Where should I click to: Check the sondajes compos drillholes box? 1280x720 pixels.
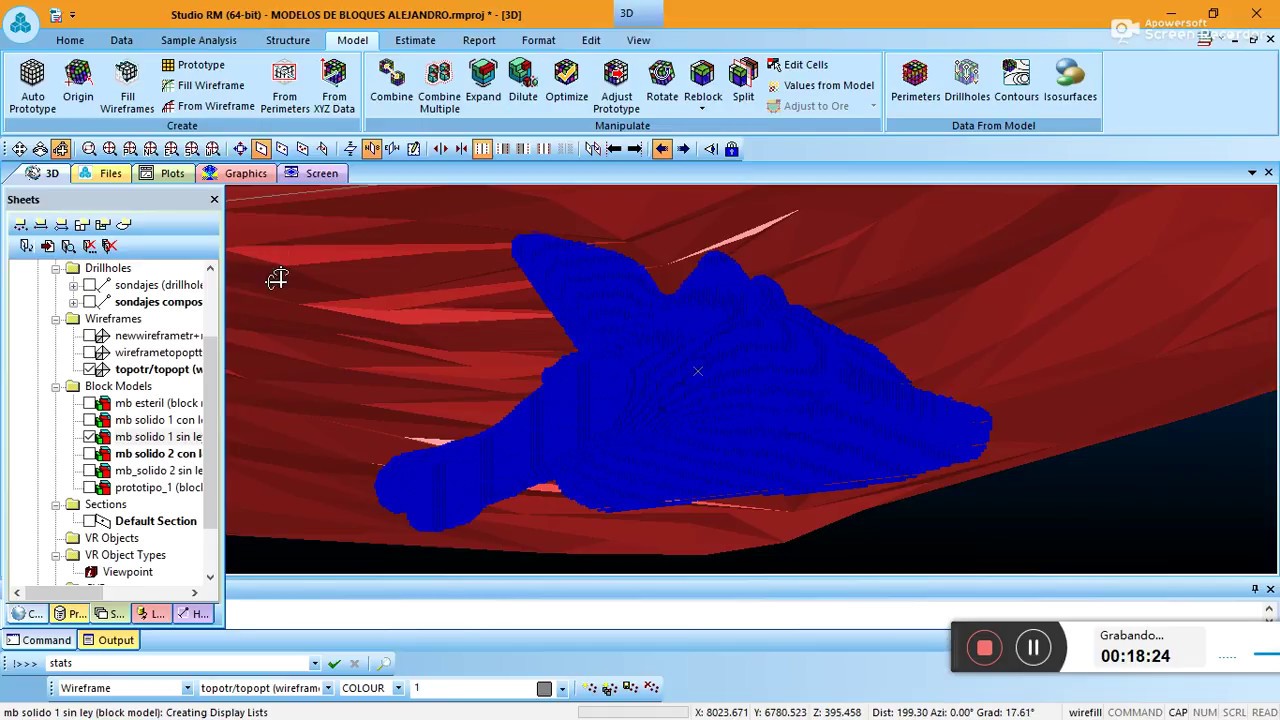[90, 302]
